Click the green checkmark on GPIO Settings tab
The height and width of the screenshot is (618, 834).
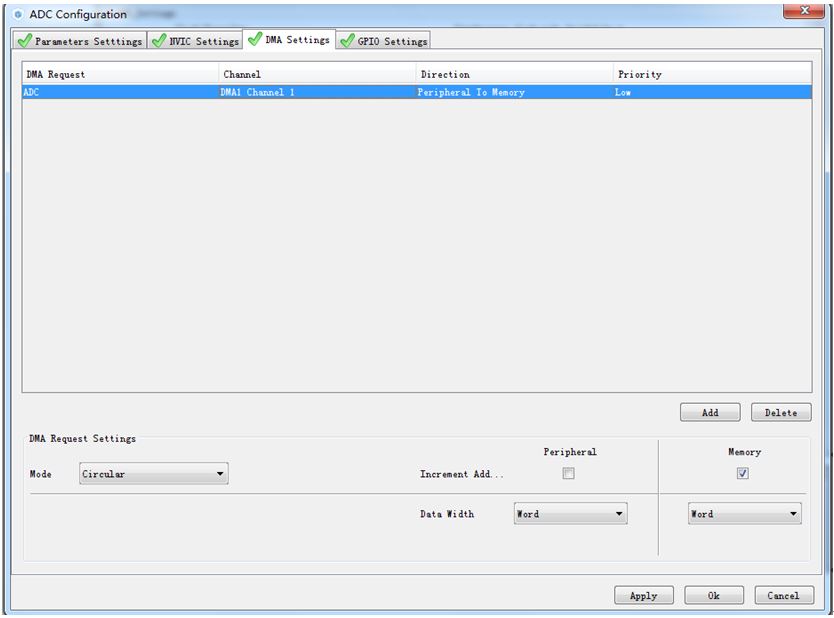coord(347,41)
